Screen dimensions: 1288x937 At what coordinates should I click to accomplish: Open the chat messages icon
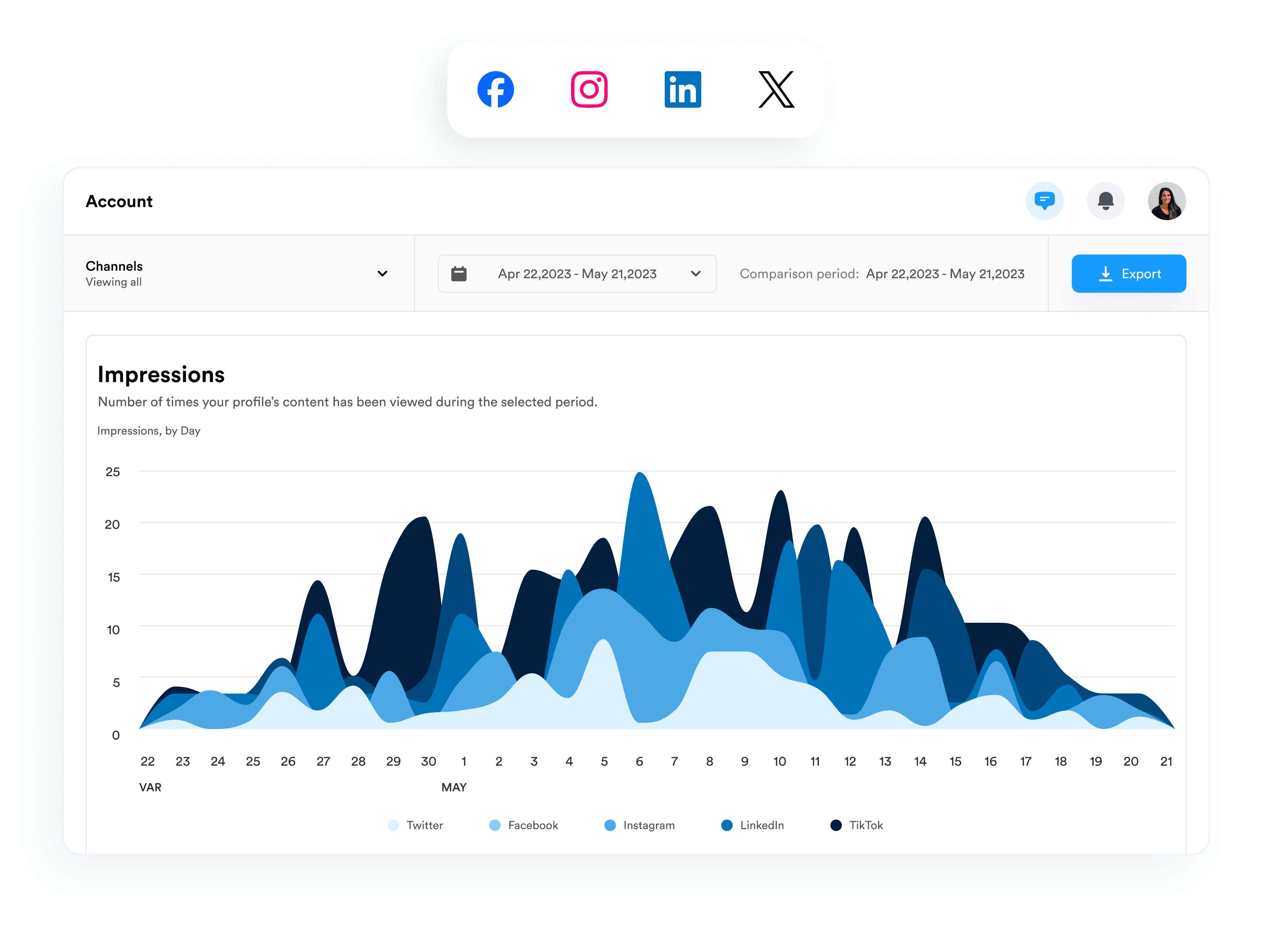point(1045,201)
